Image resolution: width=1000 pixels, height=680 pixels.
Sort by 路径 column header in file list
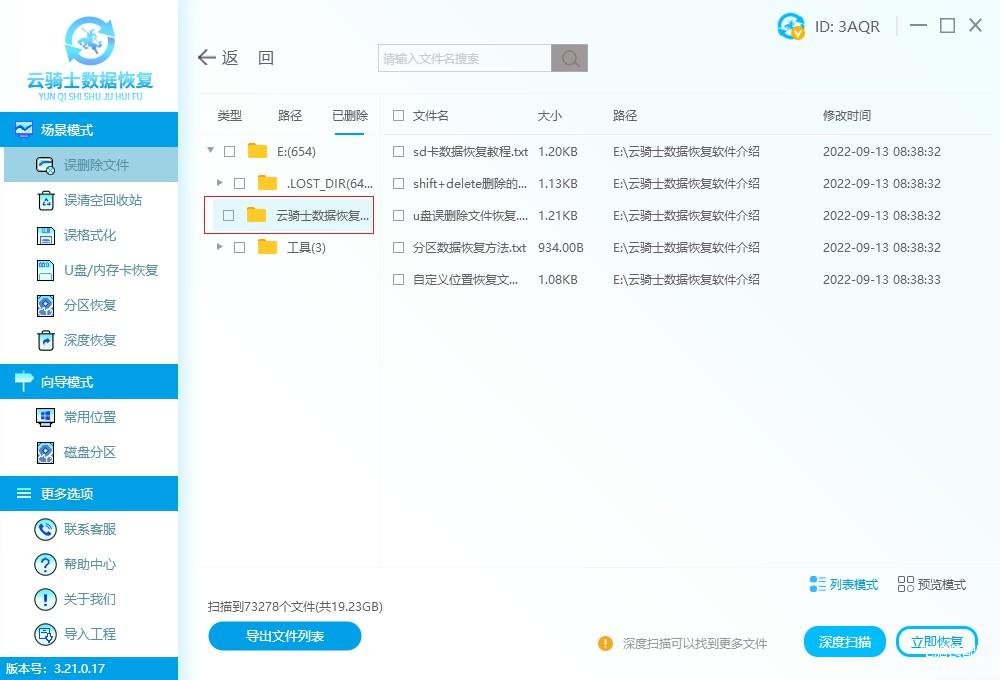[625, 115]
